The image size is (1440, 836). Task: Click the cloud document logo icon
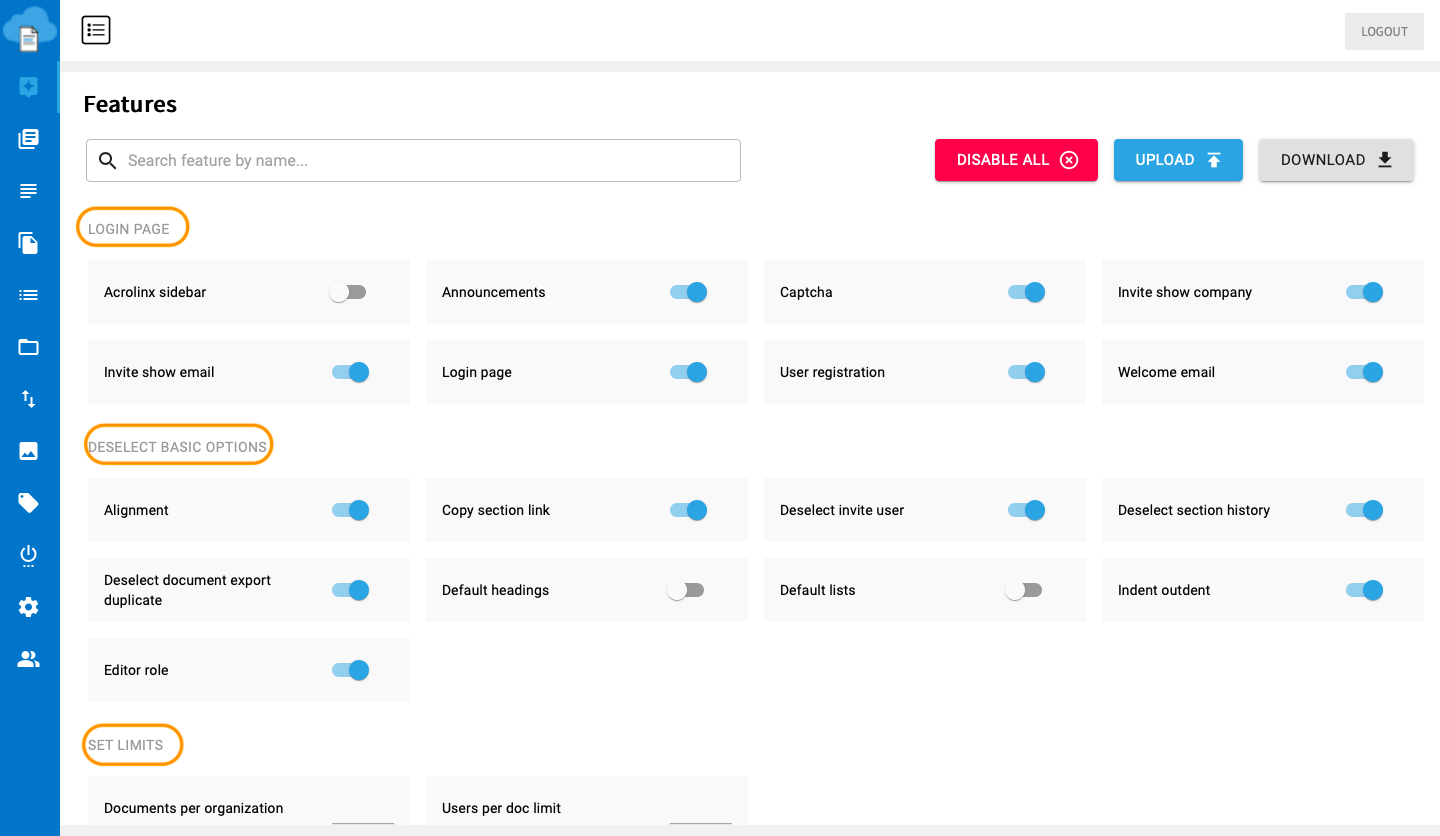point(28,28)
